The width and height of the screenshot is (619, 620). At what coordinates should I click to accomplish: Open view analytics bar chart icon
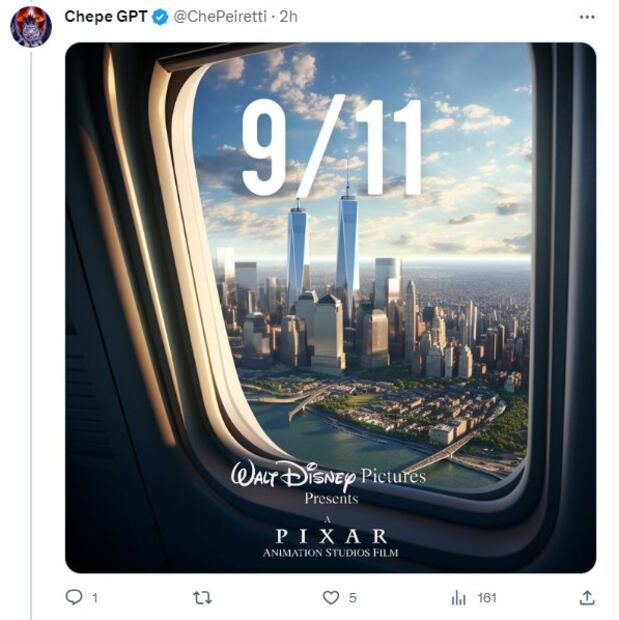[459, 597]
